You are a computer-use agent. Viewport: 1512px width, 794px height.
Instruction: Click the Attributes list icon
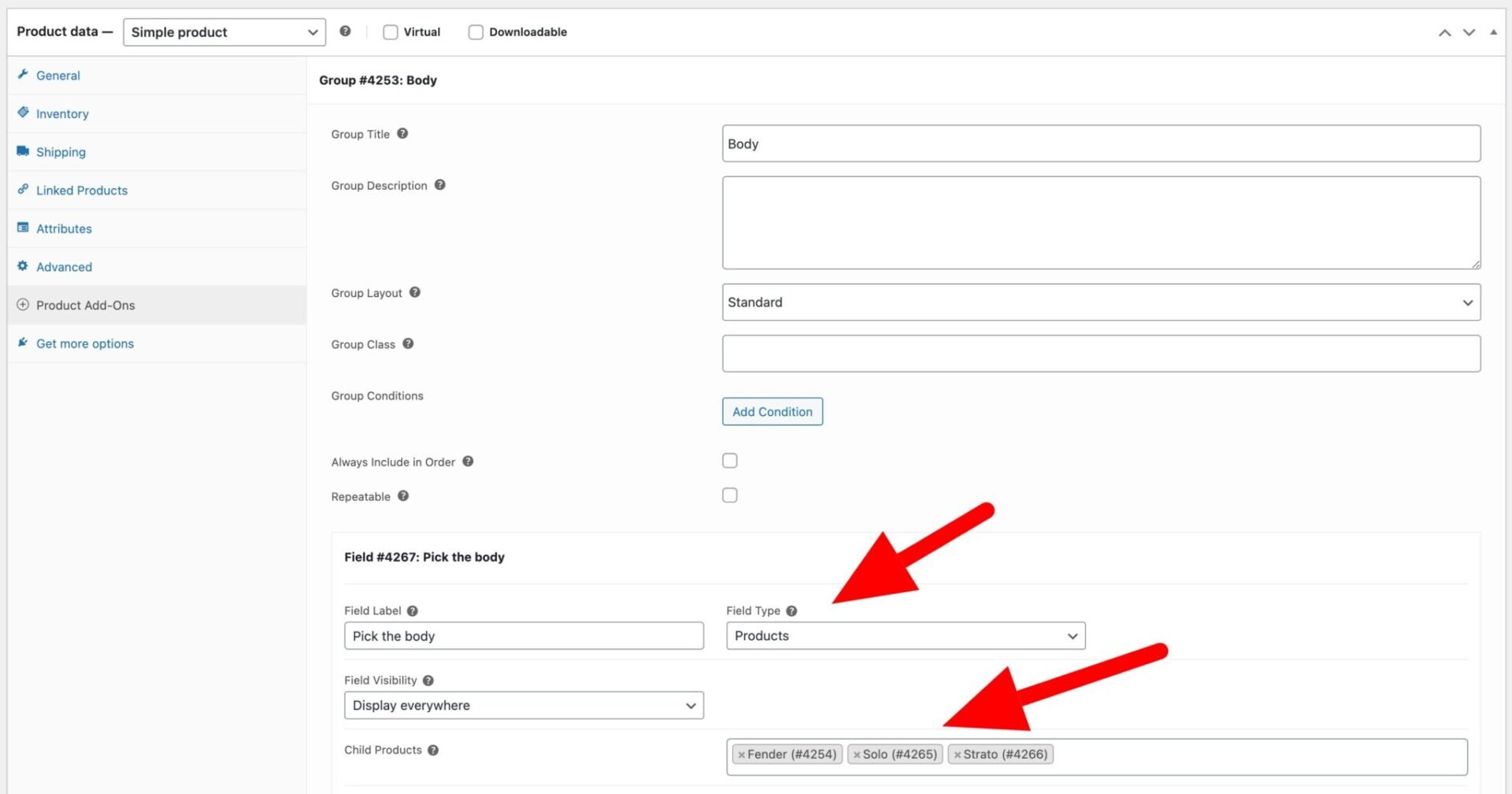(23, 228)
